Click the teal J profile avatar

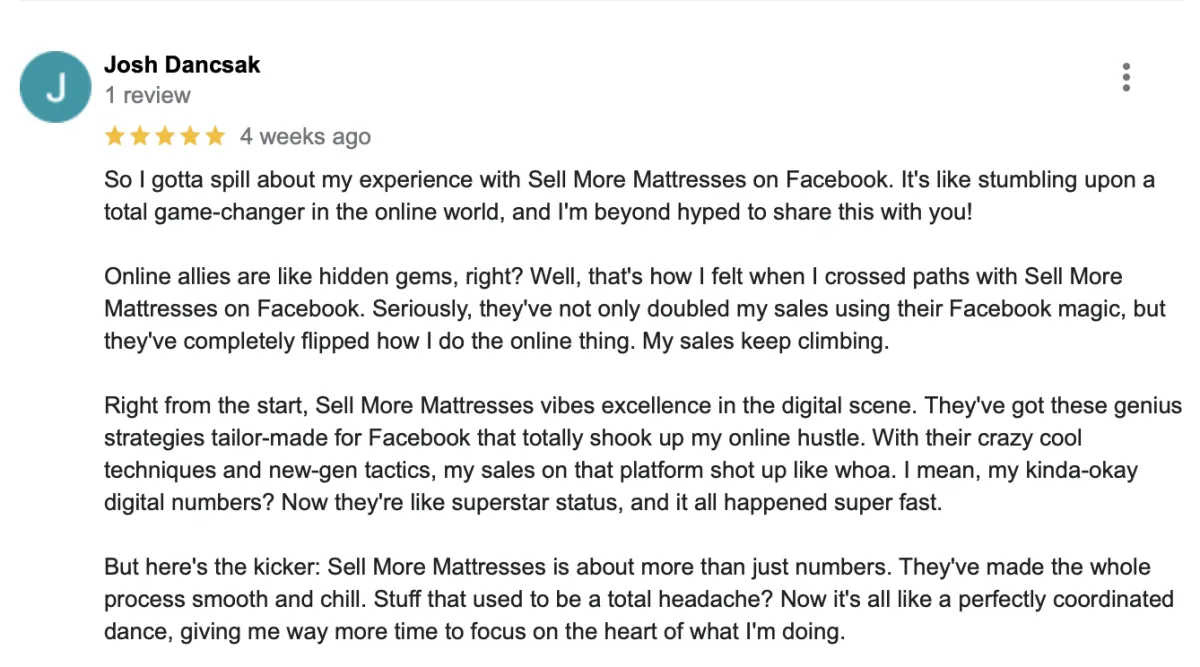point(56,87)
